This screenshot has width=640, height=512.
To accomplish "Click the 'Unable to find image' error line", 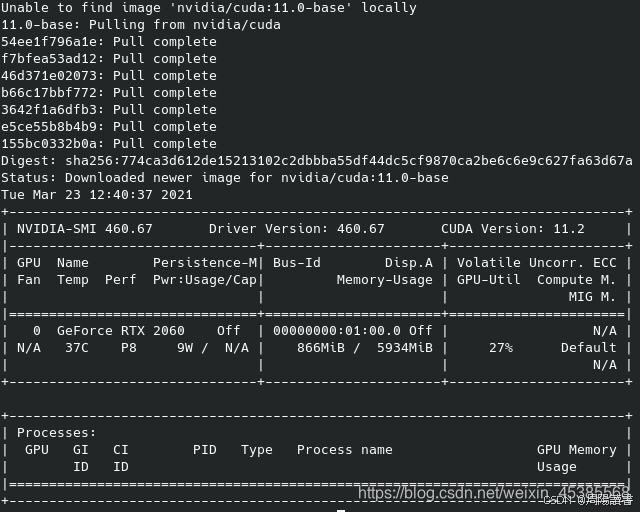I will (x=209, y=8).
